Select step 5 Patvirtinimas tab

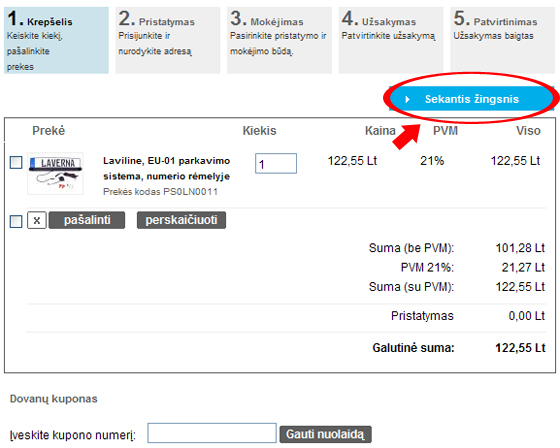[502, 40]
